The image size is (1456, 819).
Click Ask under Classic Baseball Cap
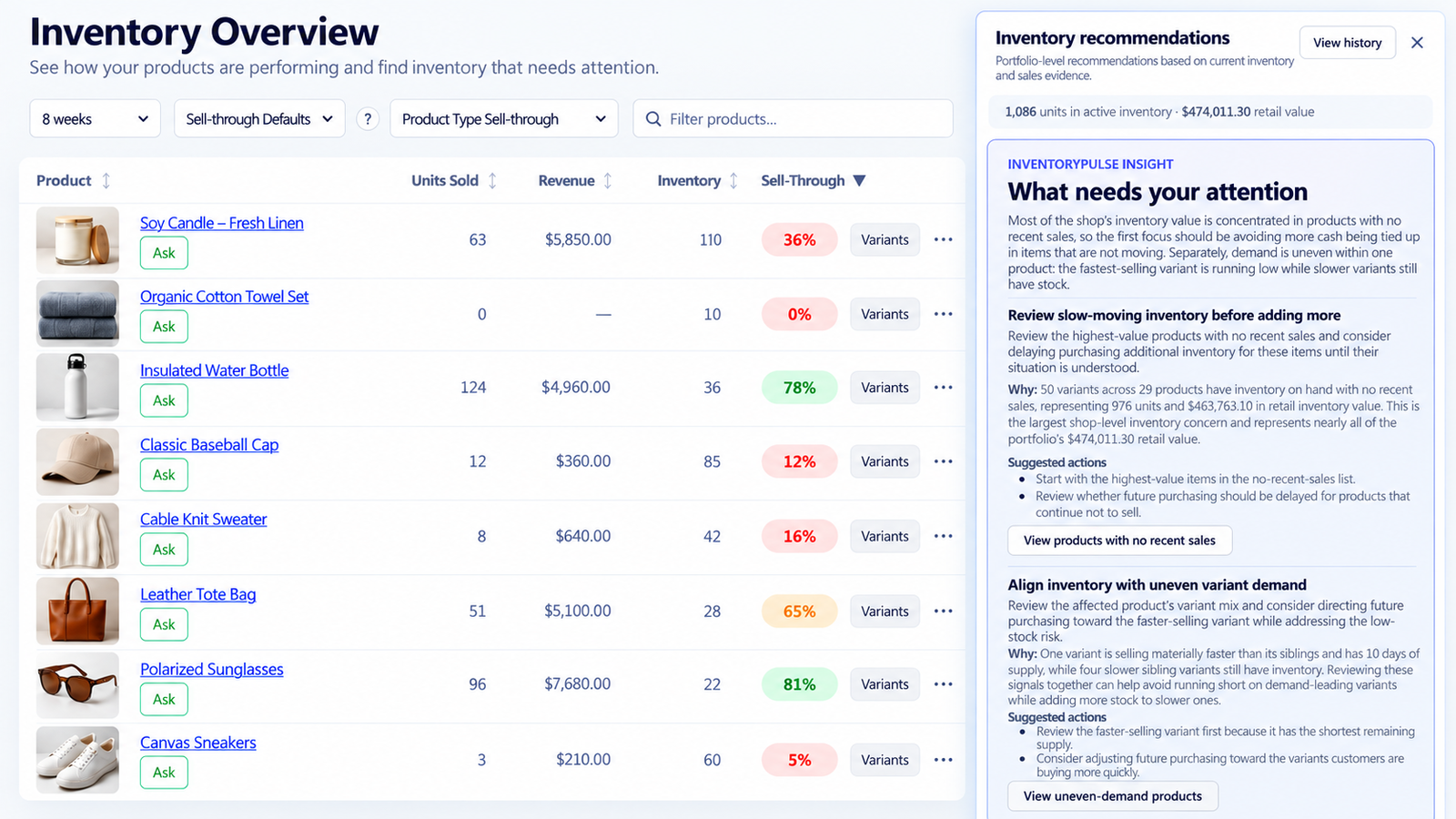[164, 475]
